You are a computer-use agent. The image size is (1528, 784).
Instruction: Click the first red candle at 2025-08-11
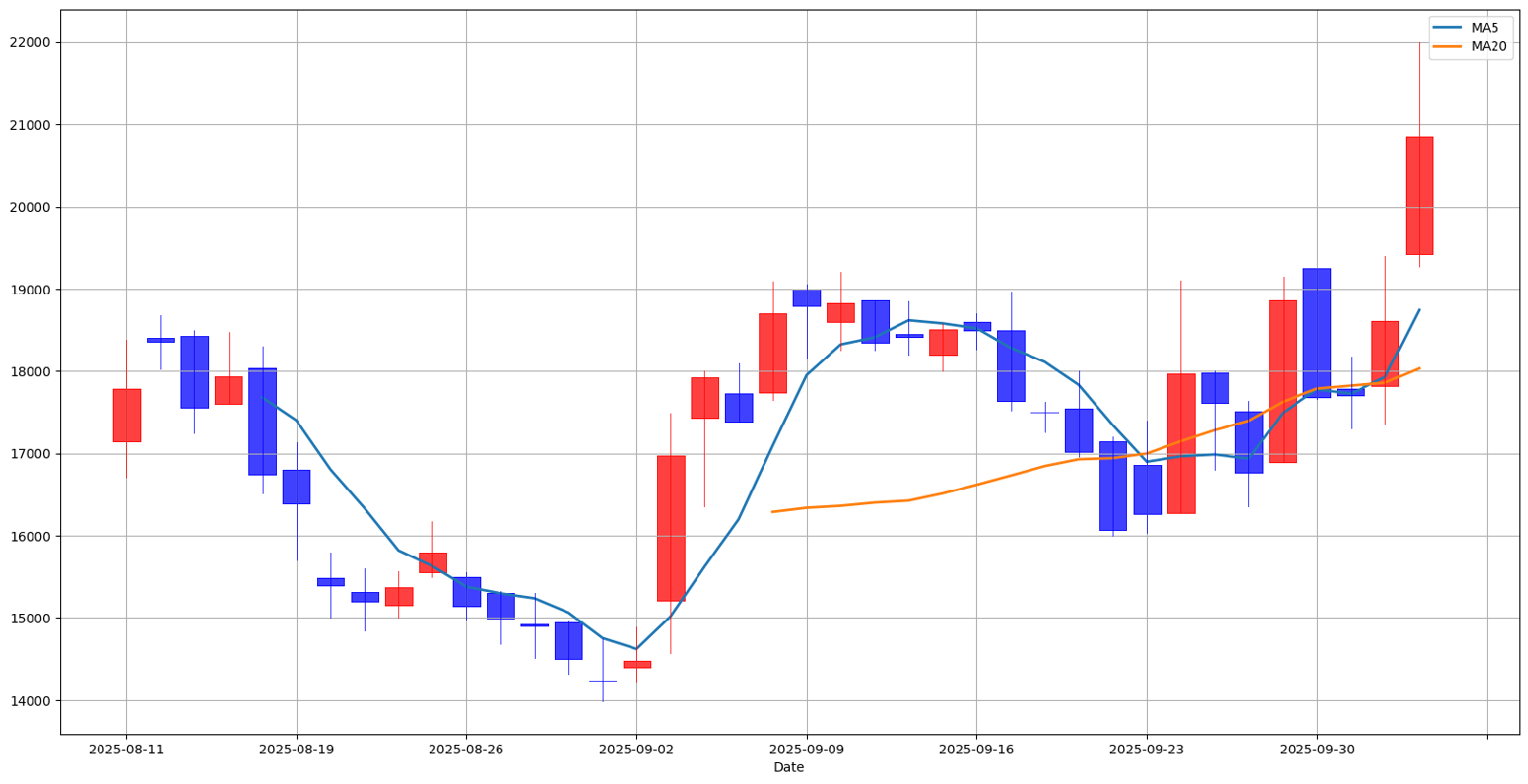(x=126, y=415)
